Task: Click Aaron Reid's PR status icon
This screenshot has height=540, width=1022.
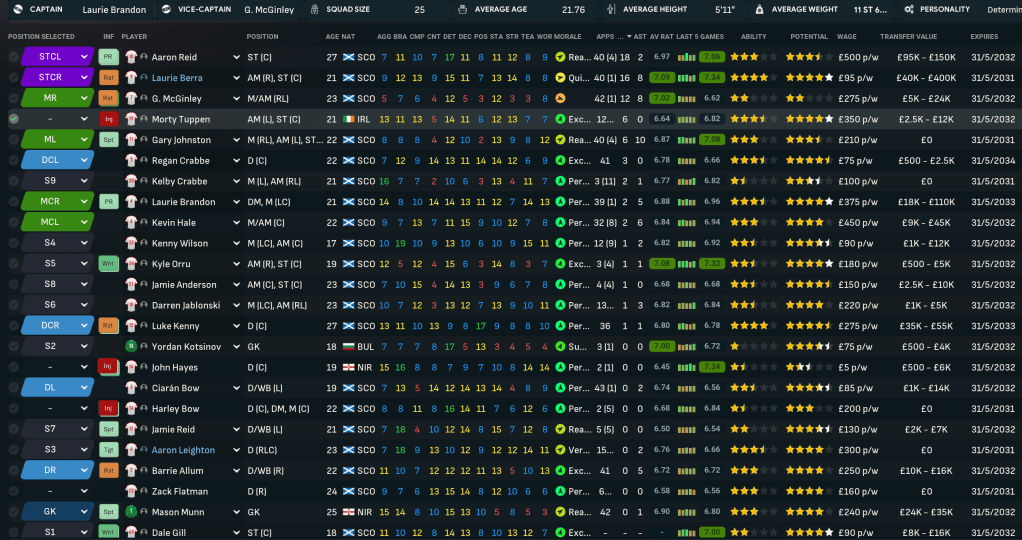Action: point(108,57)
